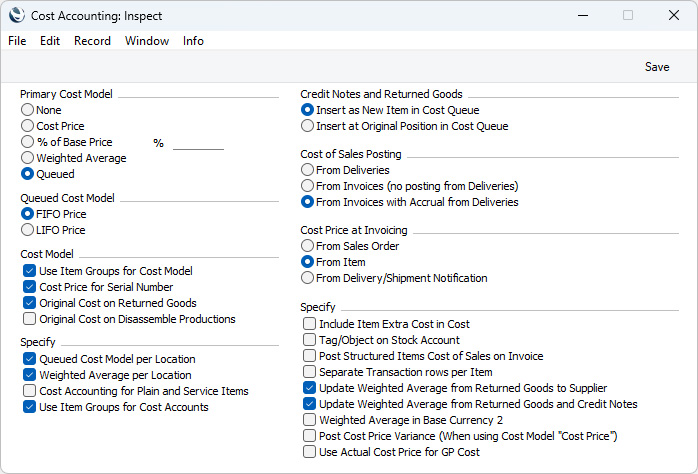Open the Edit menu
The width and height of the screenshot is (698, 474).
(50, 41)
